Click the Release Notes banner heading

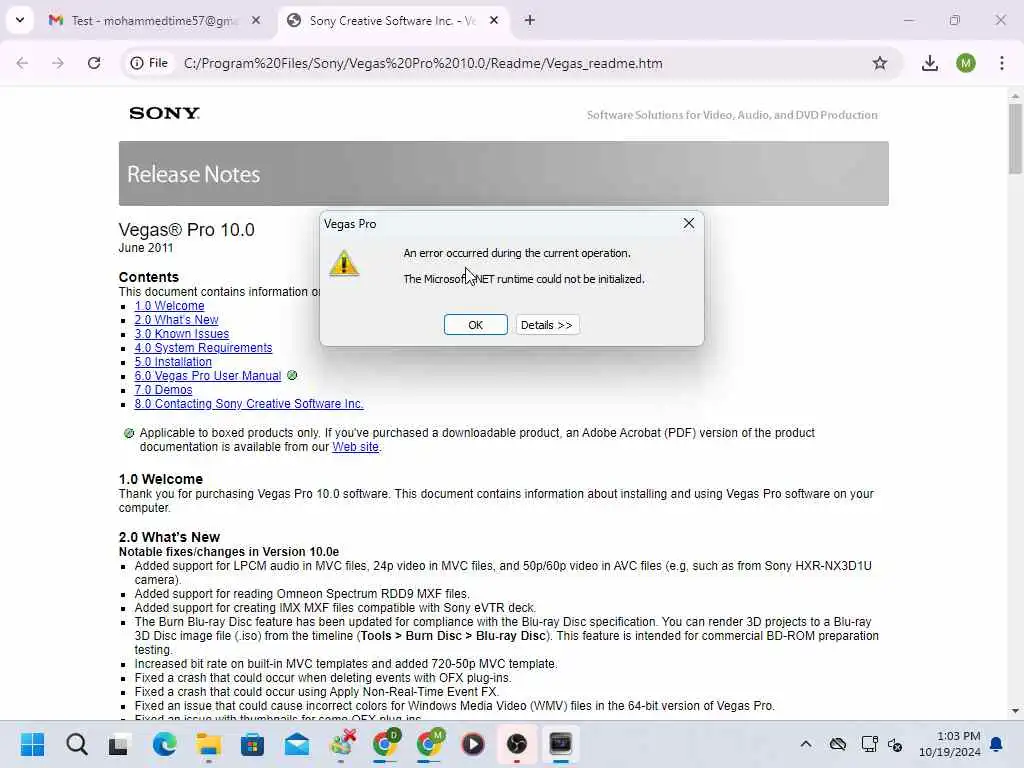point(193,174)
